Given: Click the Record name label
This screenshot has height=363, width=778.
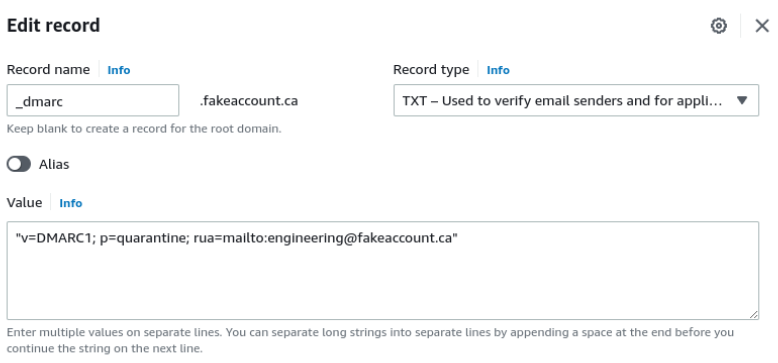Looking at the screenshot, I should [48, 69].
